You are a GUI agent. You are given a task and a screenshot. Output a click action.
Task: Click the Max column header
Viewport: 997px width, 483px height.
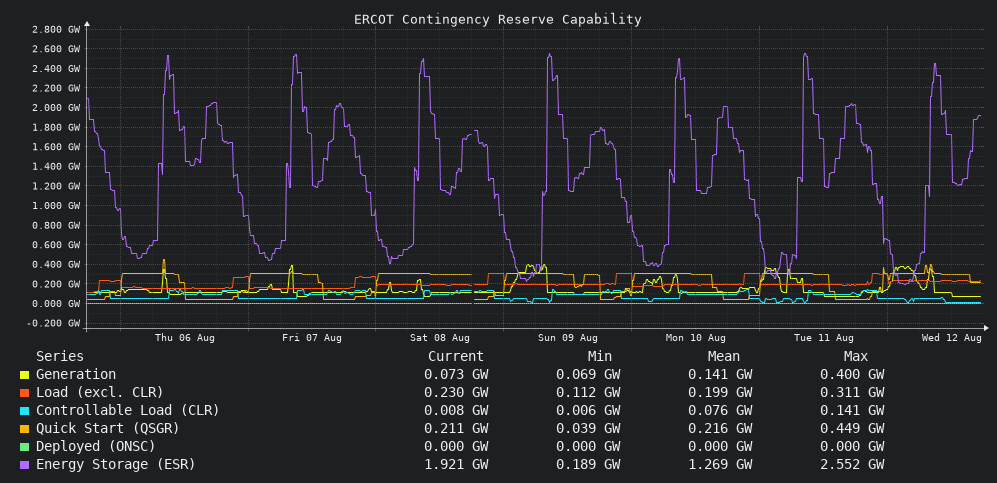click(856, 357)
